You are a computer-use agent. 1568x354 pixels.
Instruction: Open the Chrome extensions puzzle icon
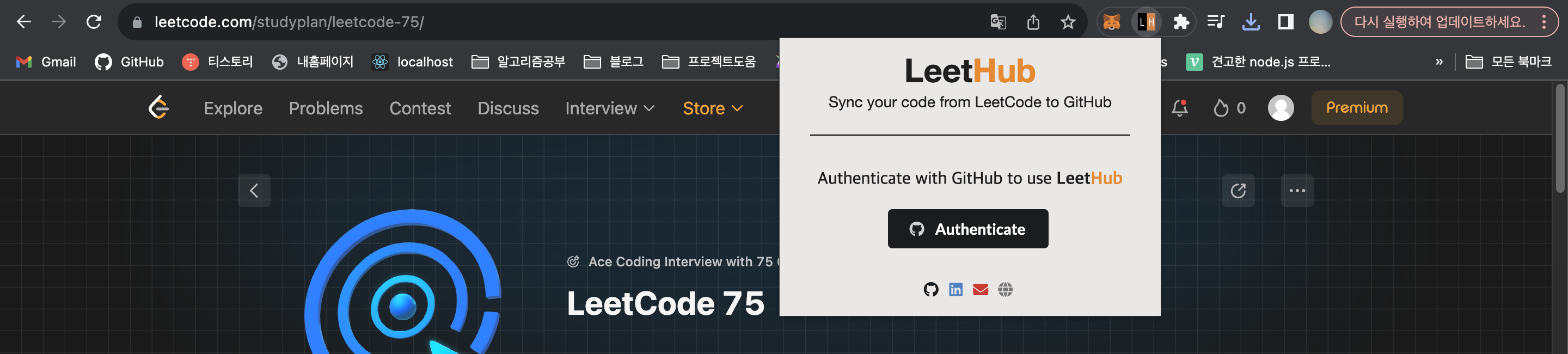coord(1181,22)
